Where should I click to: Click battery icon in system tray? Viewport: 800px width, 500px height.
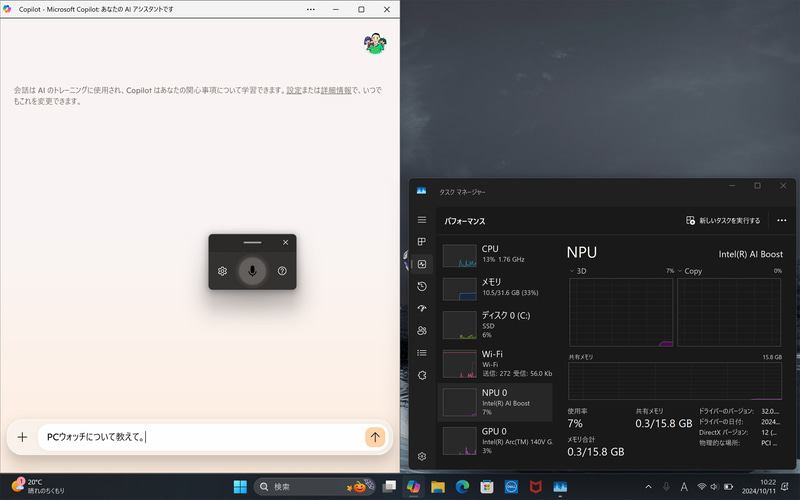coord(729,487)
